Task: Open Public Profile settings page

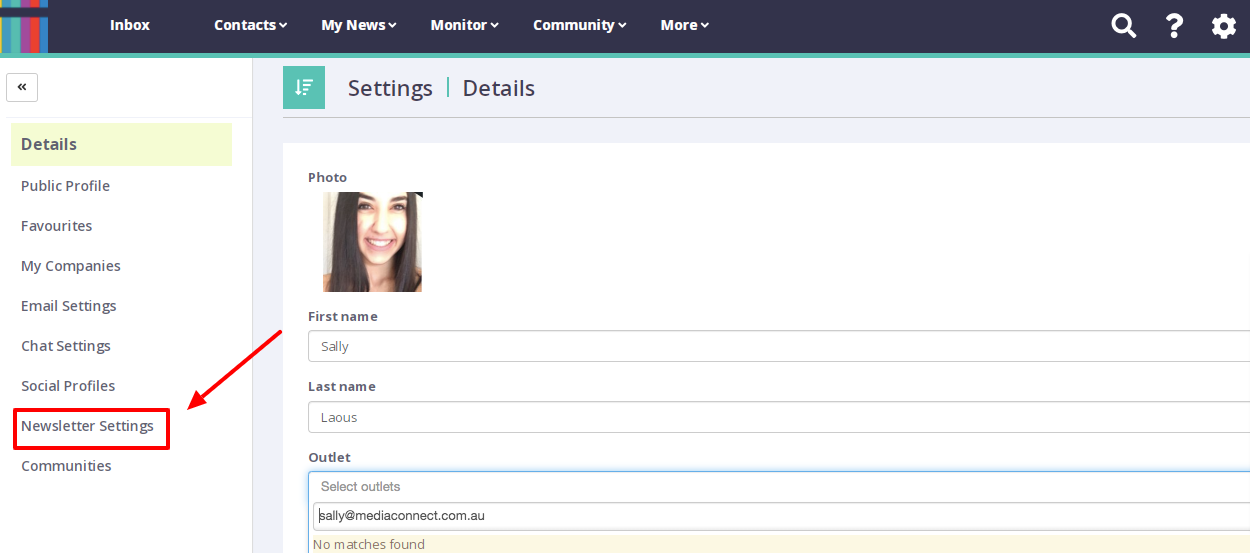Action: coord(66,186)
